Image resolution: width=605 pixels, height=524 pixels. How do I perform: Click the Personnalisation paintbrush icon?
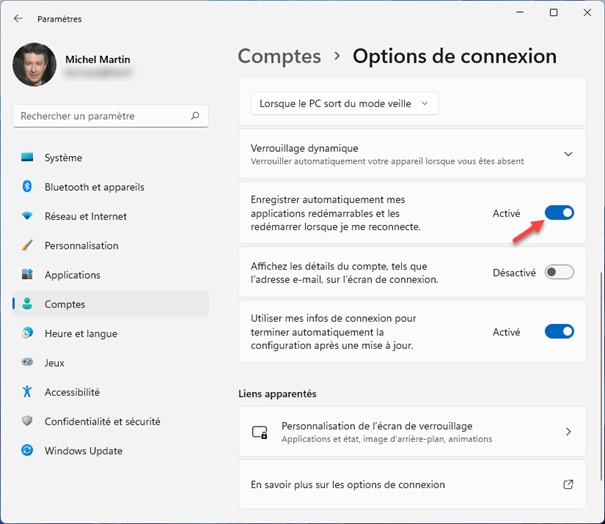pos(27,246)
